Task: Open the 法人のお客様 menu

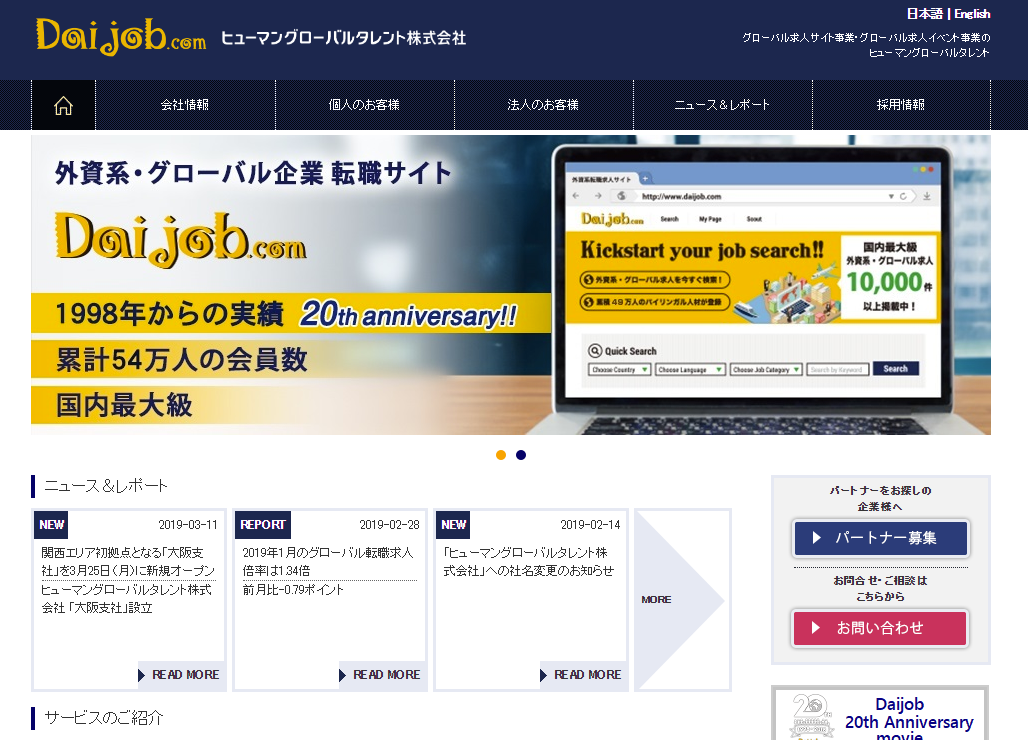Action: pos(543,105)
